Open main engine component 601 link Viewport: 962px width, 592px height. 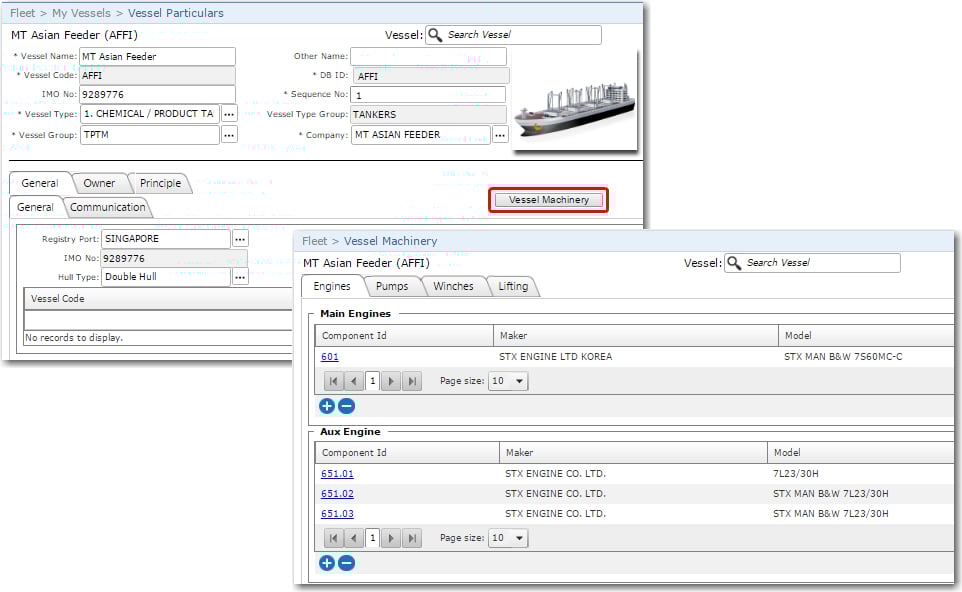pos(330,357)
